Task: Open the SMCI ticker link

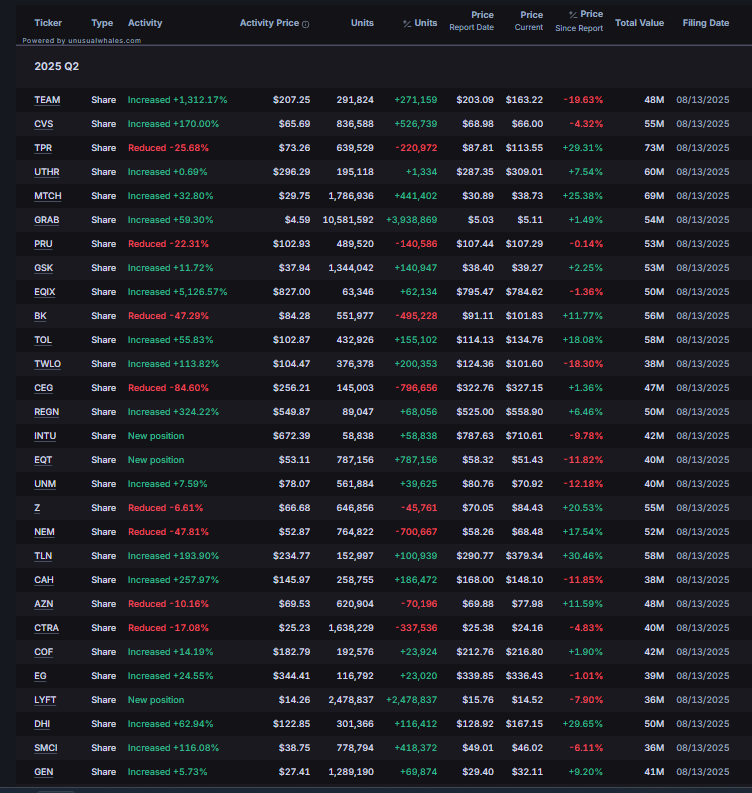Action: point(46,748)
